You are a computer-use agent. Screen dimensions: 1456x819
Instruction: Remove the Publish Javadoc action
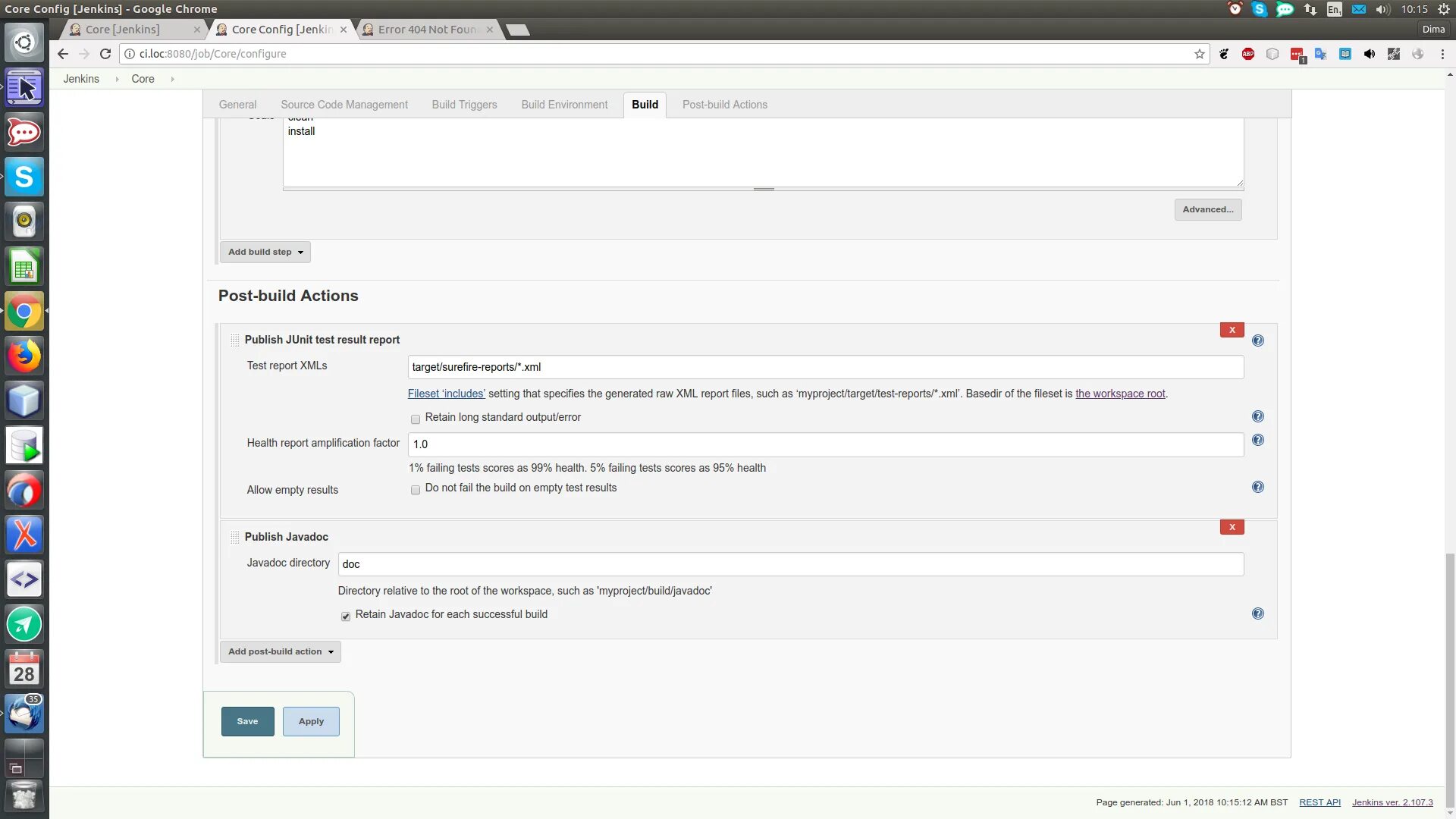1232,527
